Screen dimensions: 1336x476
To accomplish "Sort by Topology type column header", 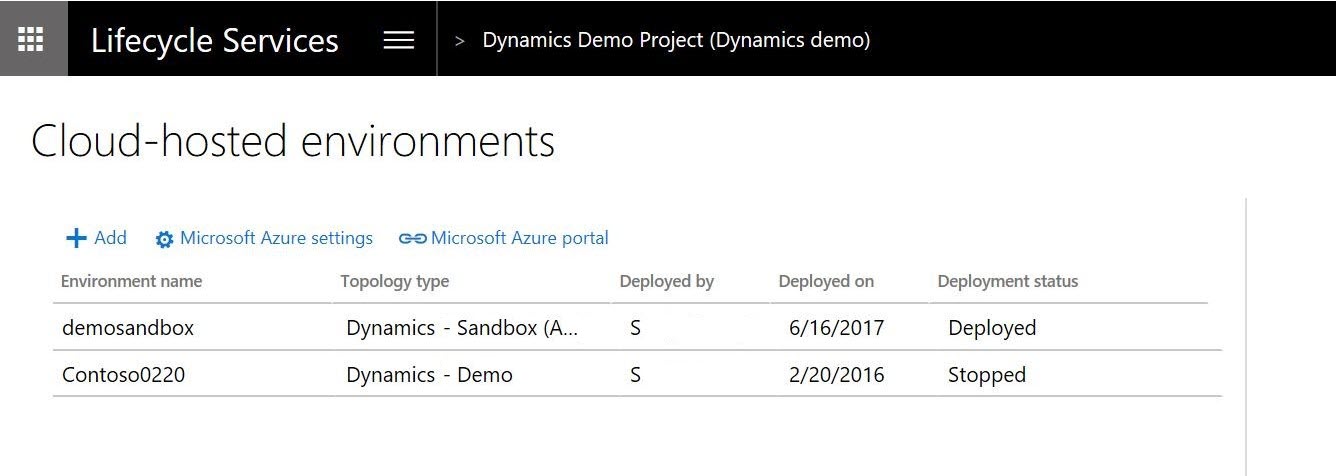I will 394,281.
